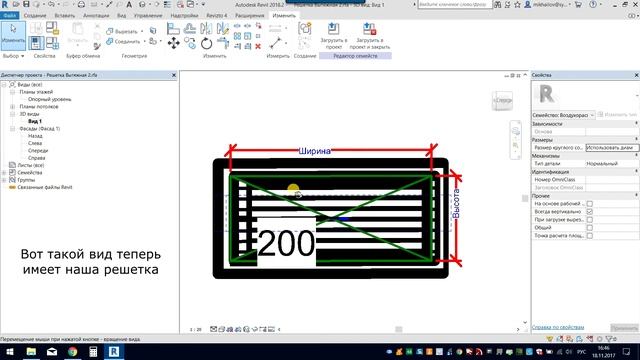Click the Move tool cross-arrows icon
The height and width of the screenshot is (360, 640).
173,43
